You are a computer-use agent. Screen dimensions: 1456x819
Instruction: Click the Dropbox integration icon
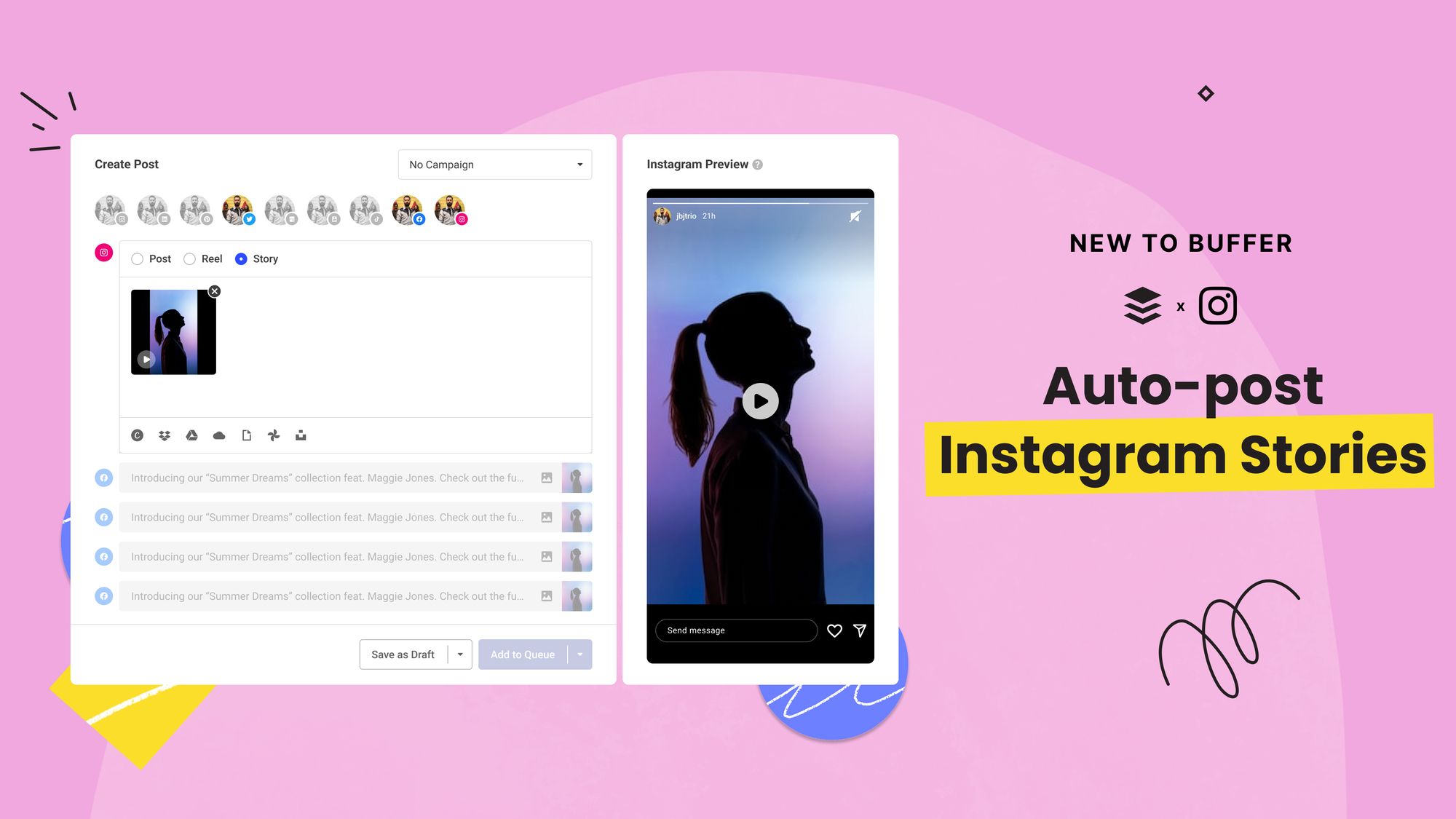pos(164,435)
